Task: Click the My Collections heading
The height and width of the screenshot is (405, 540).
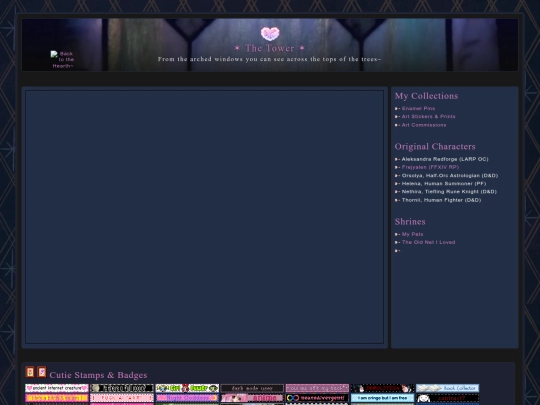Action: coord(426,96)
